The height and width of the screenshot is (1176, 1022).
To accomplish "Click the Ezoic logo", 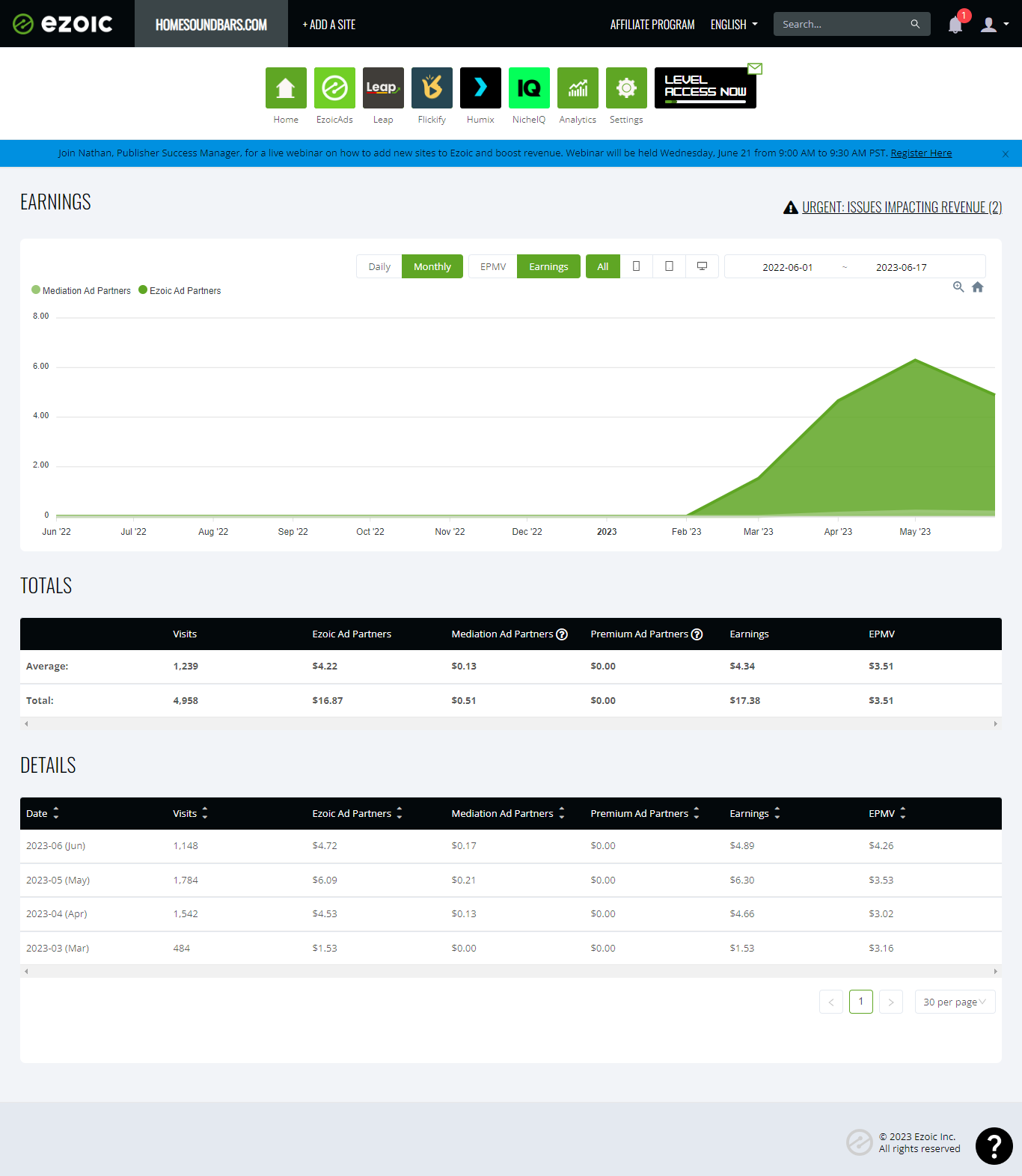I will pos(63,24).
